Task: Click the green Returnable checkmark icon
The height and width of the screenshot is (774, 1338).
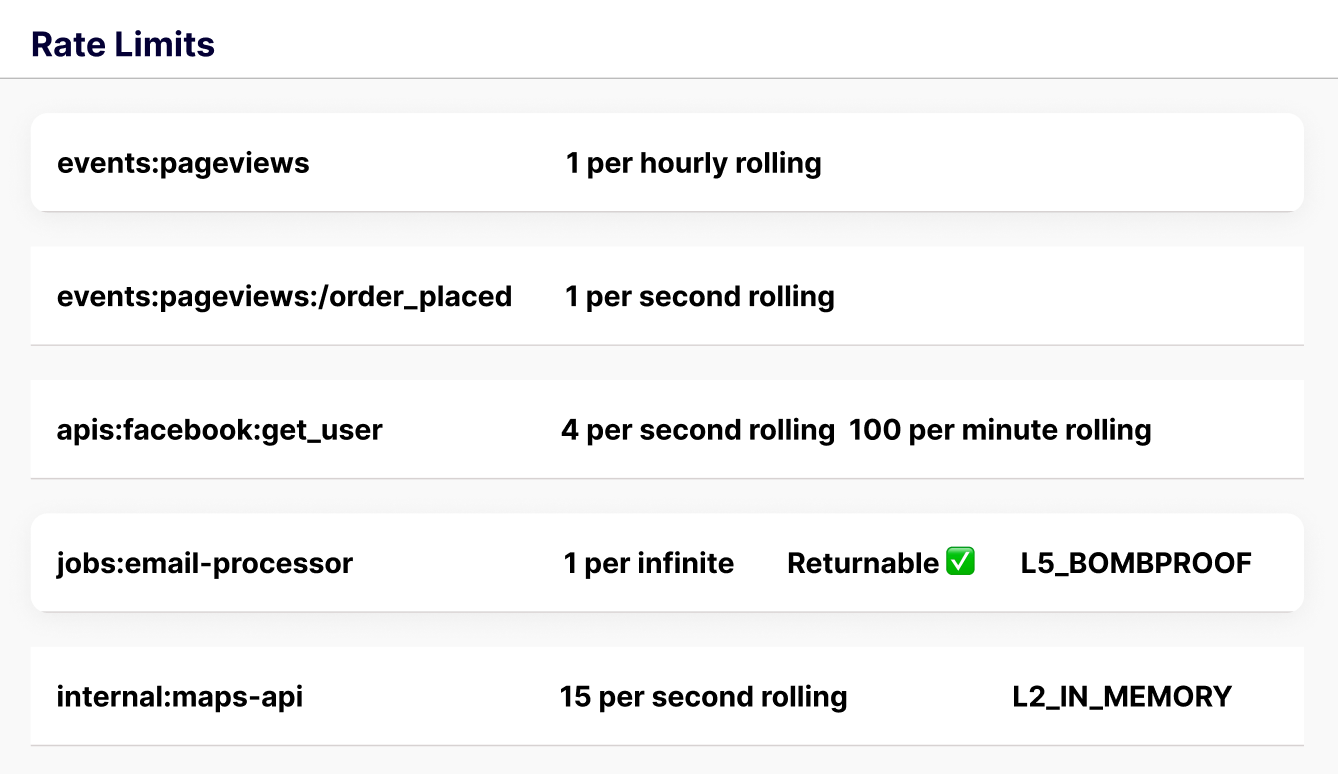Action: tap(960, 562)
